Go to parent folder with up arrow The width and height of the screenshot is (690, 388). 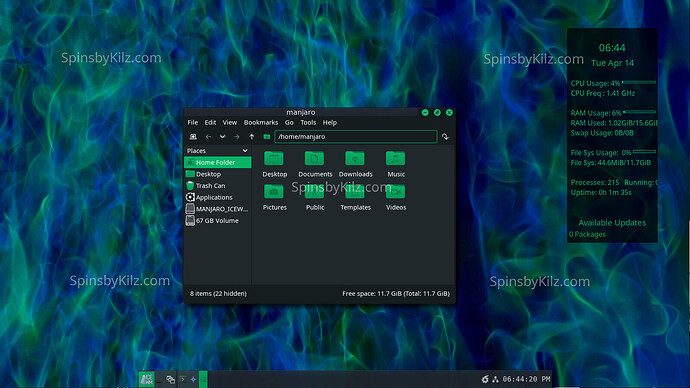(x=252, y=137)
